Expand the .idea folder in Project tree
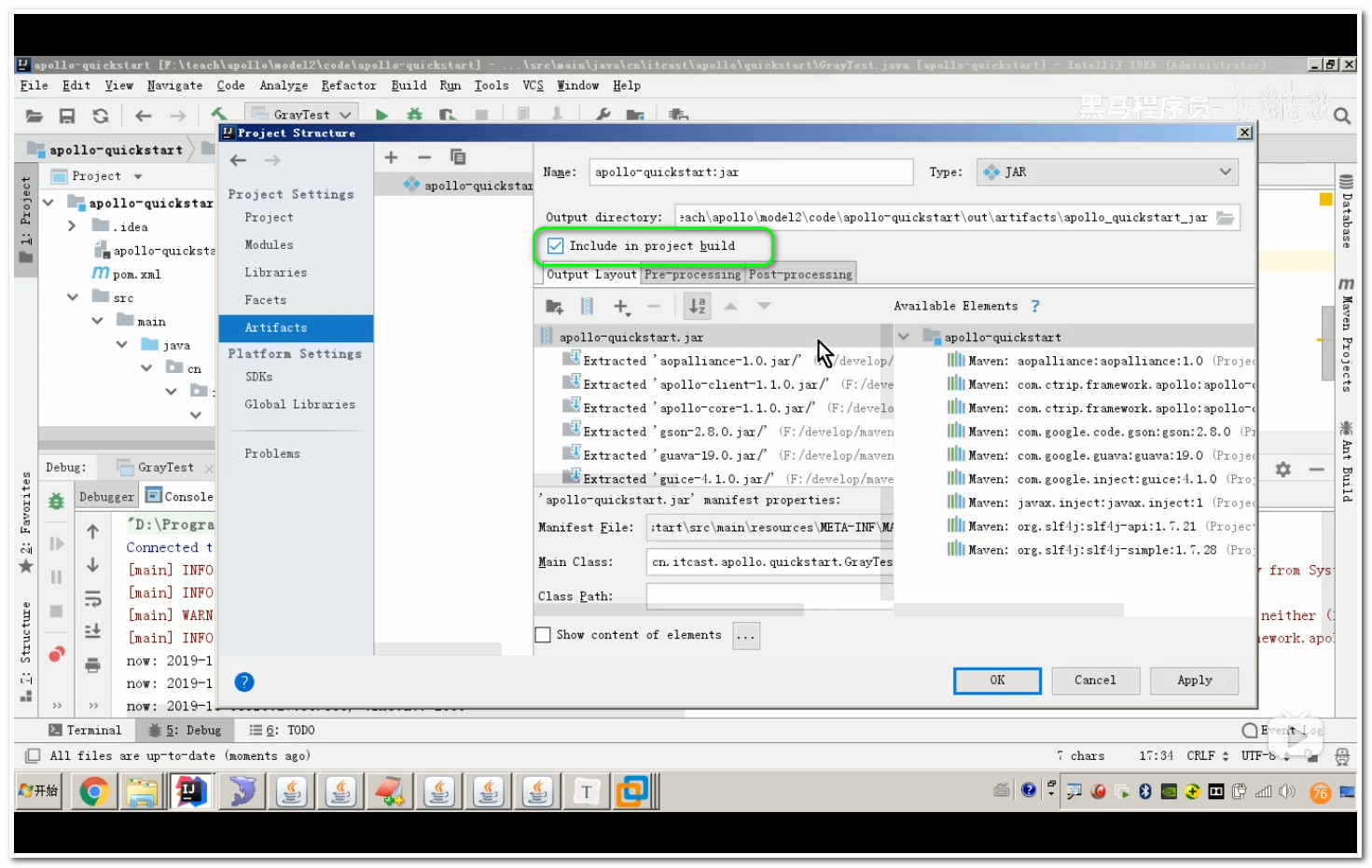Screen dimensions: 1372x868 pos(72,227)
